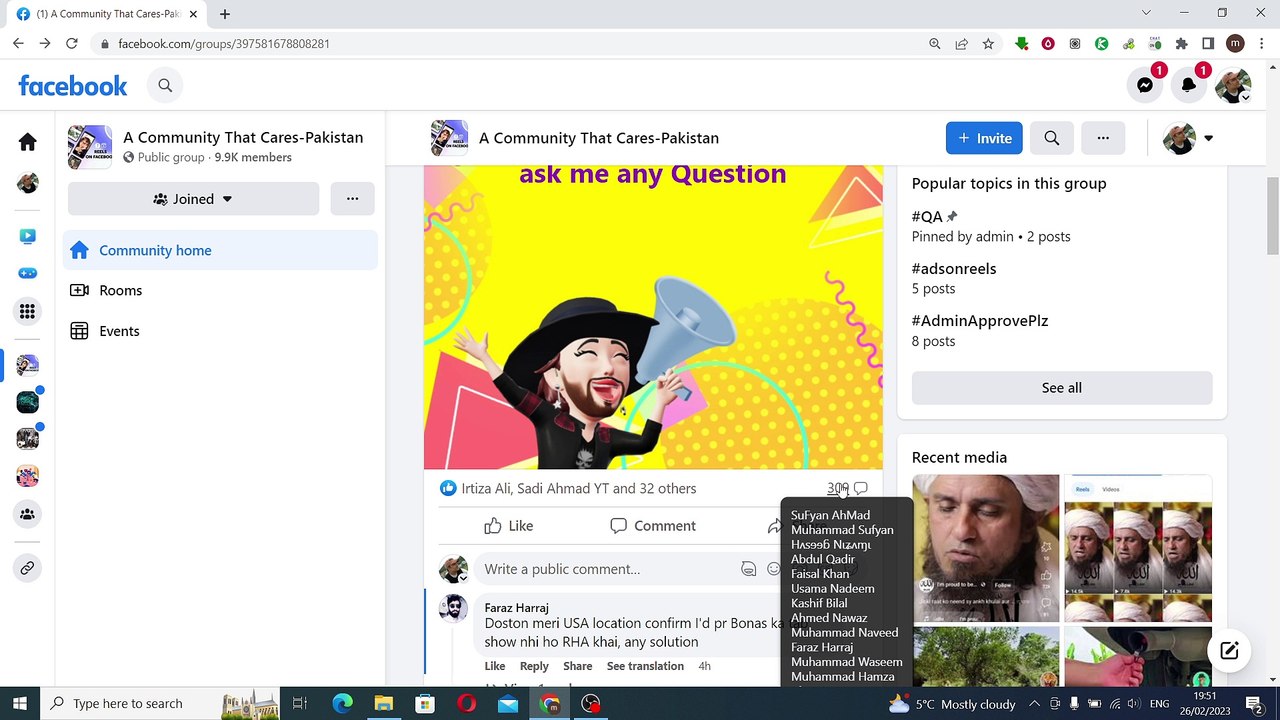
Task: Search within the group using magnifier button
Action: point(1052,138)
